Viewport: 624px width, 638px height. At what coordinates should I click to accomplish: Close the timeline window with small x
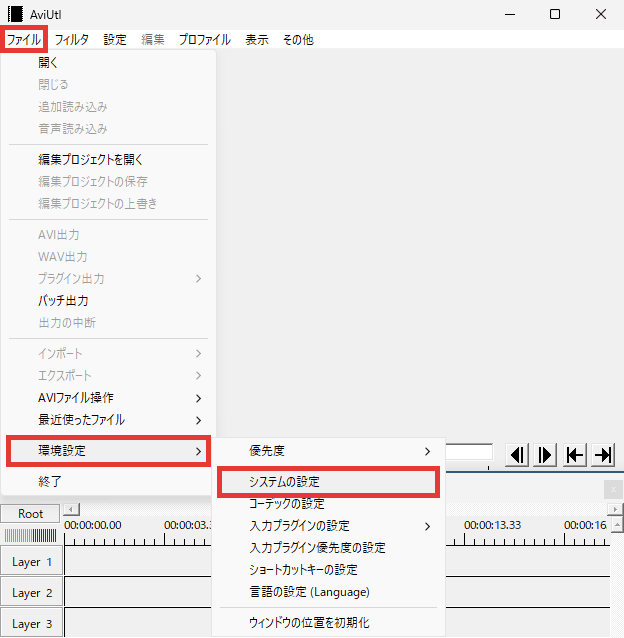pos(612,488)
